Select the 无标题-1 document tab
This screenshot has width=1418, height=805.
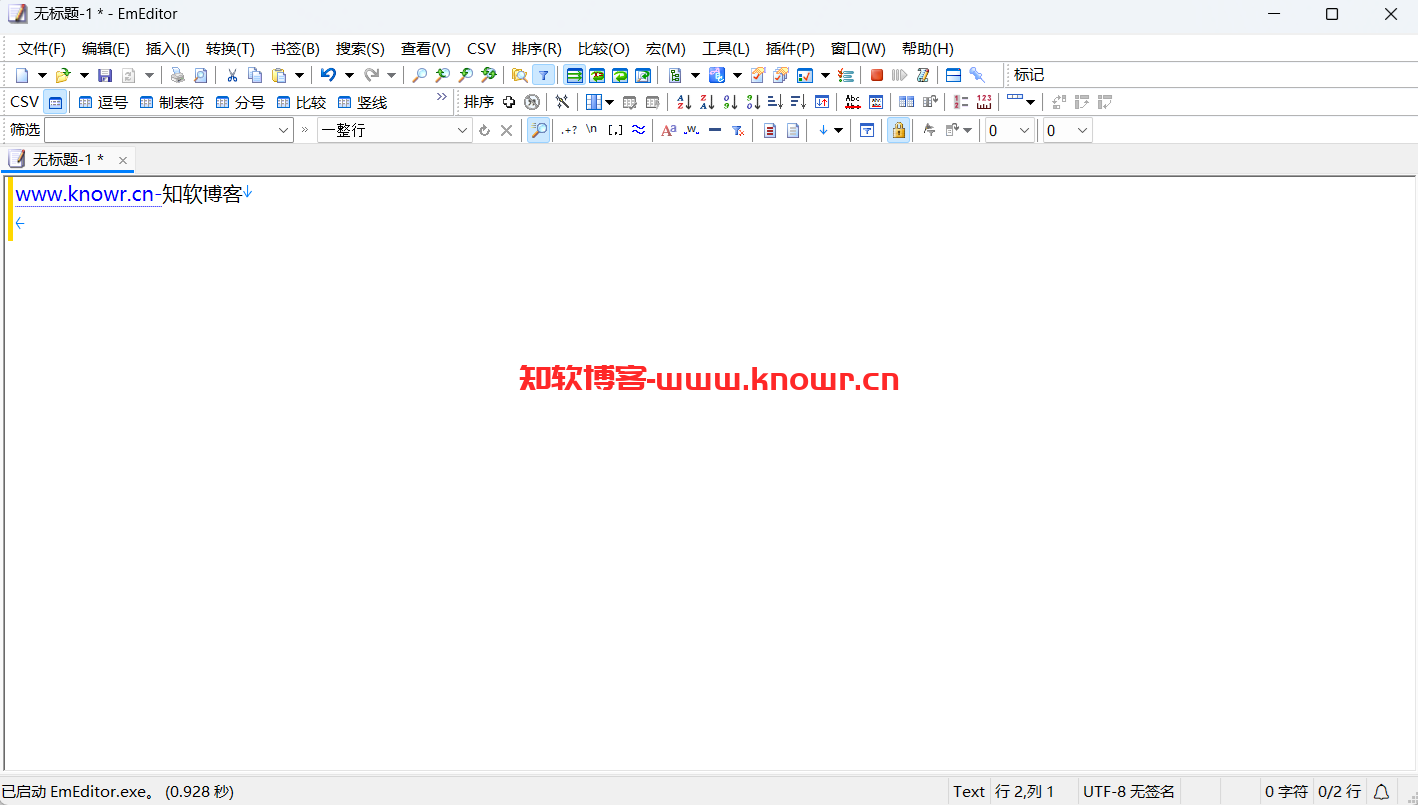(x=67, y=160)
